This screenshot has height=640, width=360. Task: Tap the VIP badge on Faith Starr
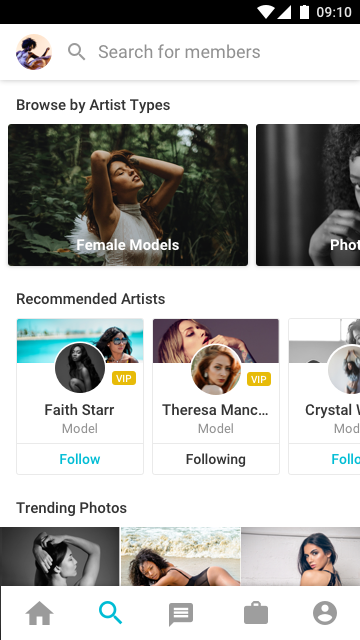[x=124, y=378]
